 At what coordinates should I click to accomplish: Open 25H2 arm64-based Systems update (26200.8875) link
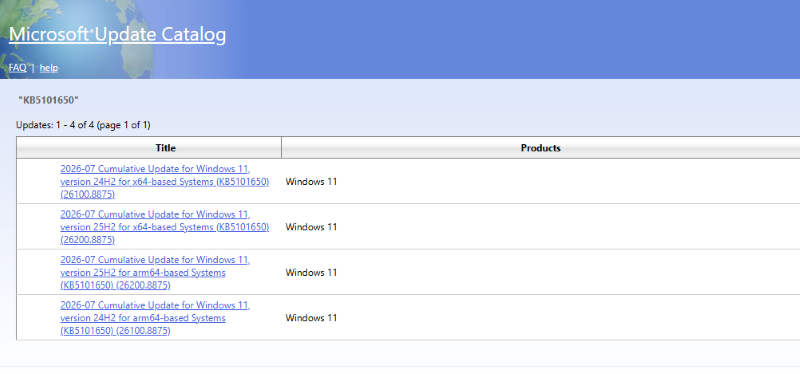point(155,272)
